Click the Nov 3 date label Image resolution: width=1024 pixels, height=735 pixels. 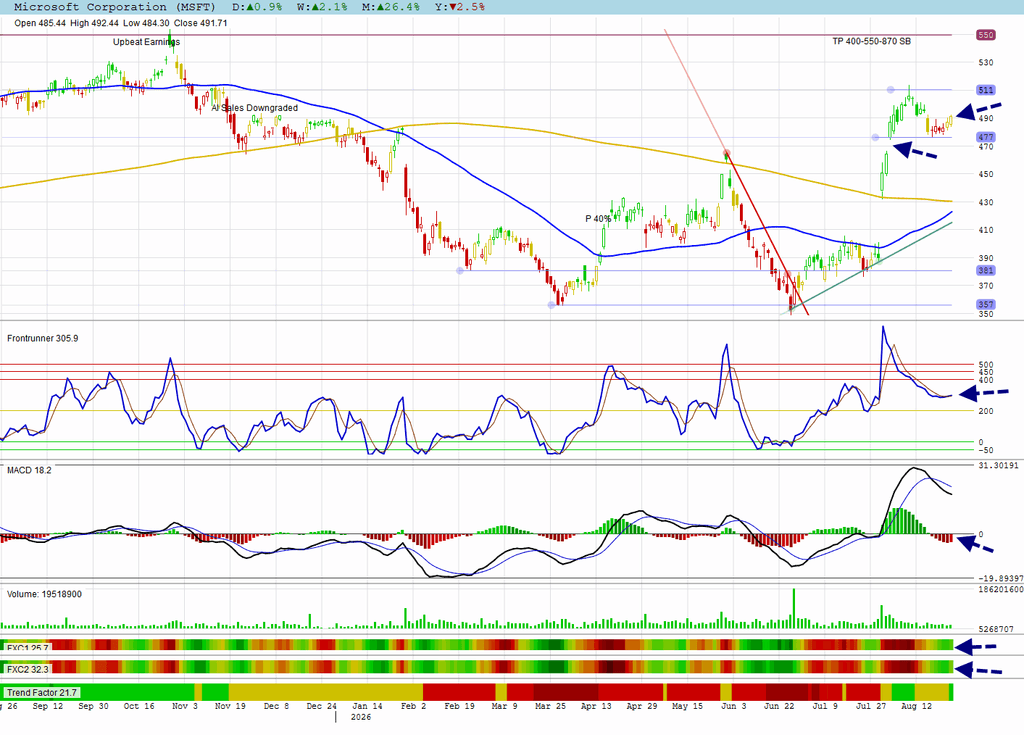pos(185,706)
